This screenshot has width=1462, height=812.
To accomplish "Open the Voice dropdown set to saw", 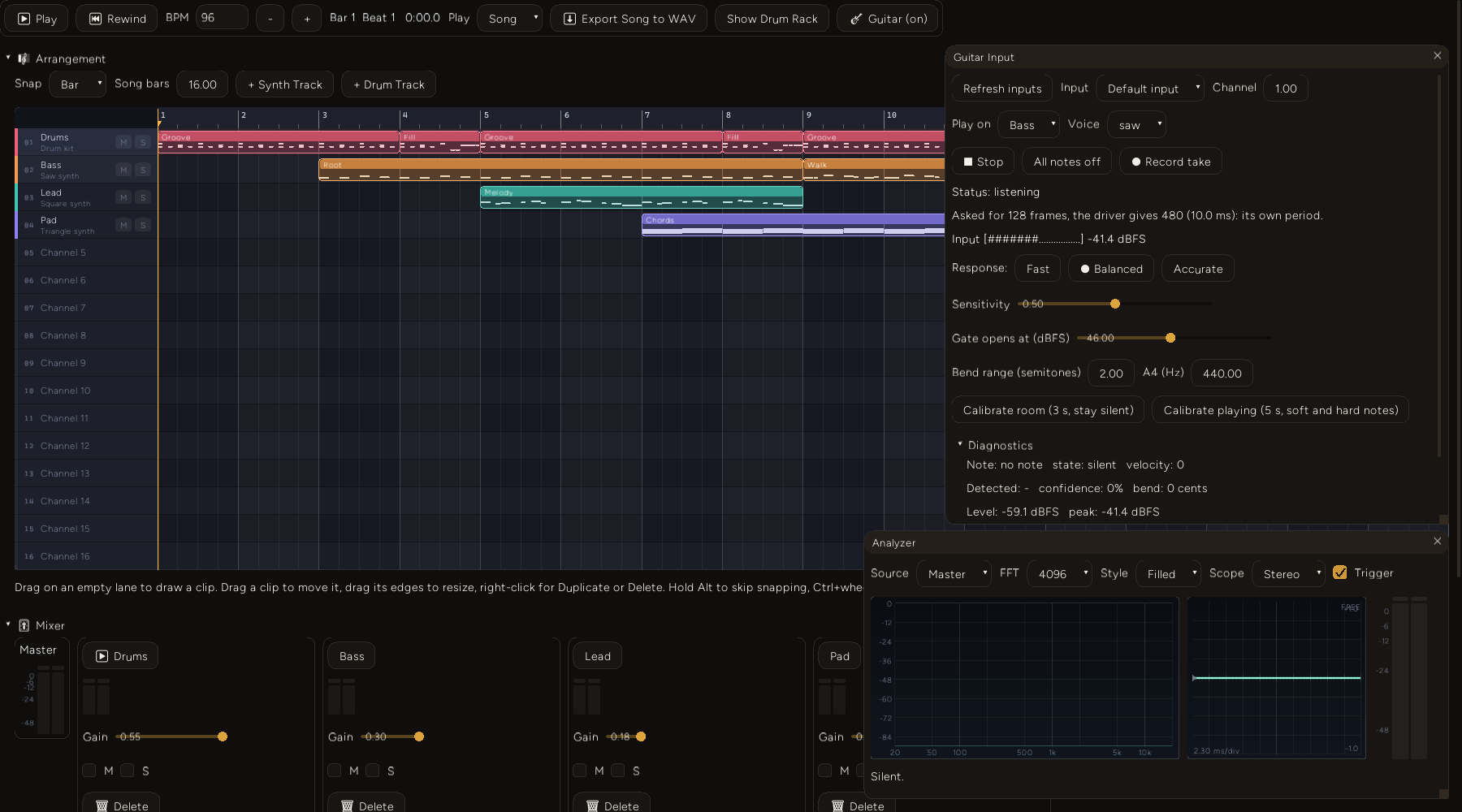I will 1136,124.
